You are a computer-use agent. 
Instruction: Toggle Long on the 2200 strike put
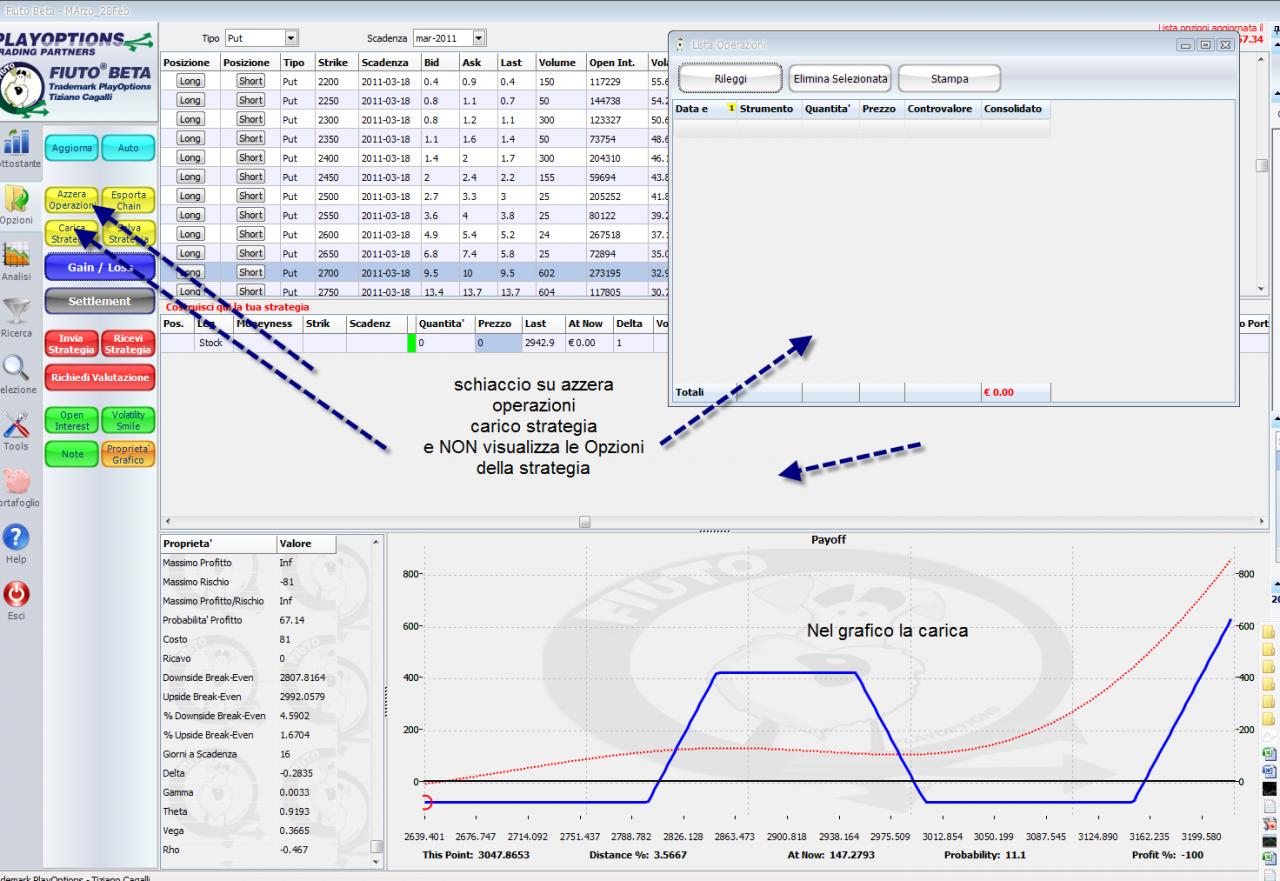coord(189,81)
